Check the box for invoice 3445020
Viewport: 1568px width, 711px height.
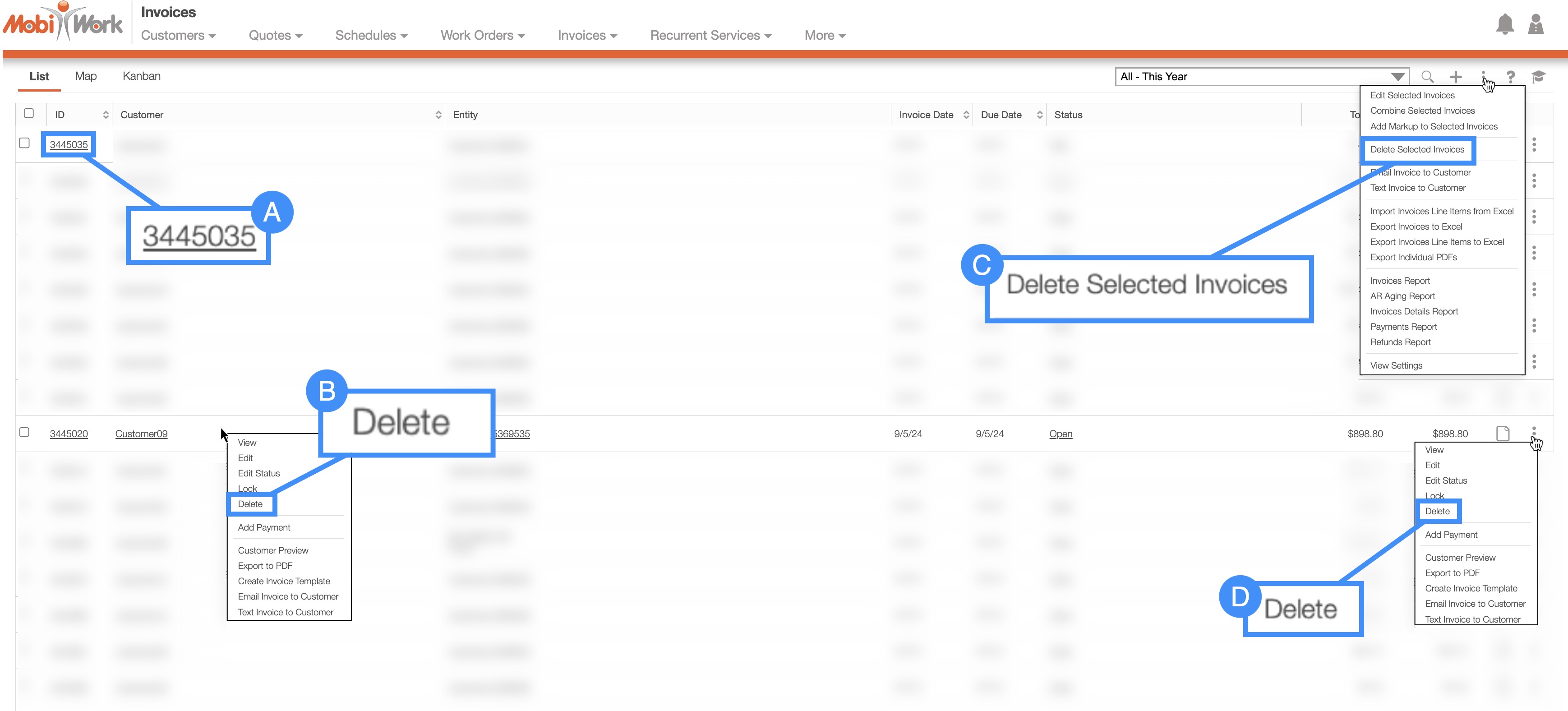pos(24,432)
